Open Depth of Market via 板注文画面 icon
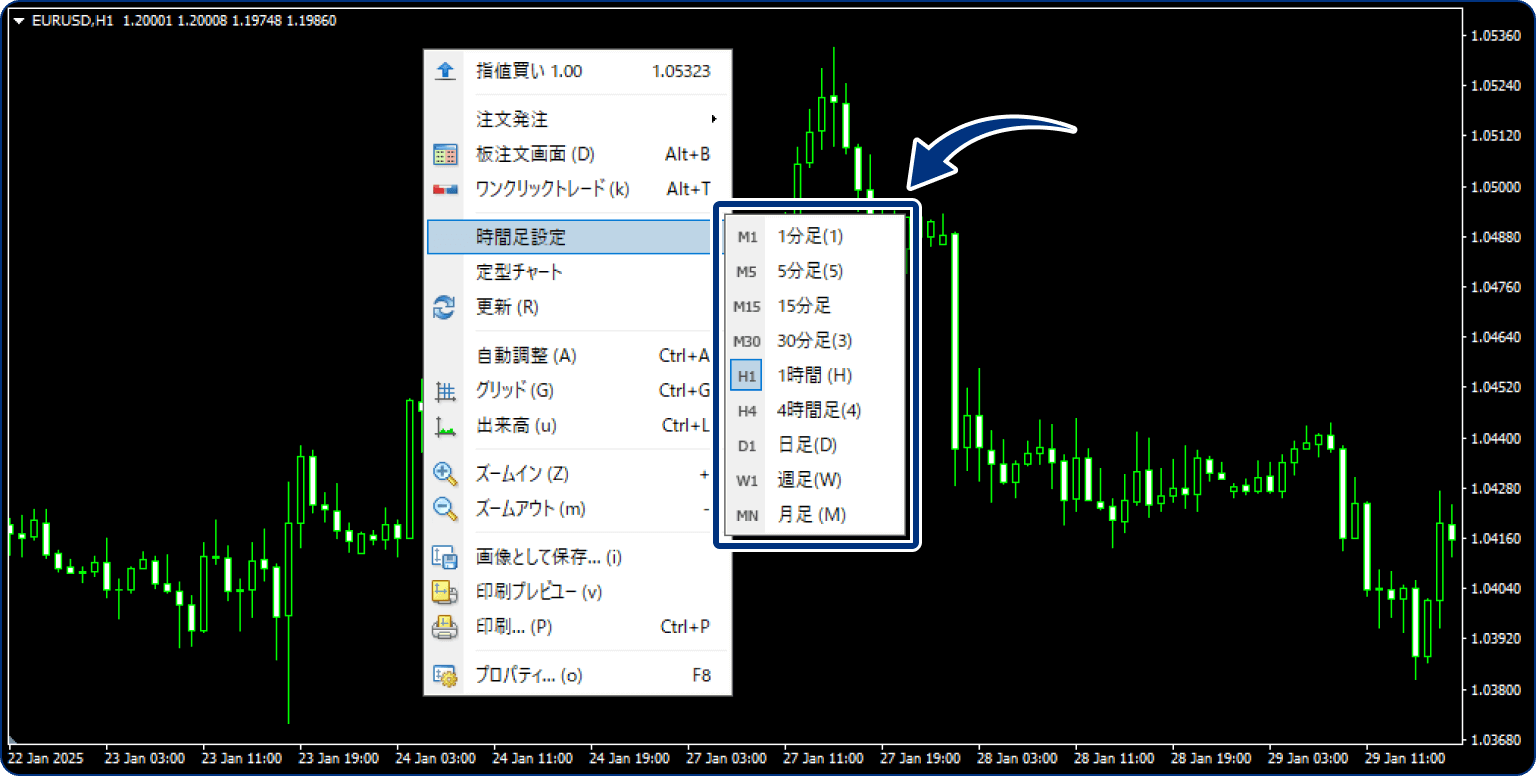The width and height of the screenshot is (1536, 776). [444, 154]
